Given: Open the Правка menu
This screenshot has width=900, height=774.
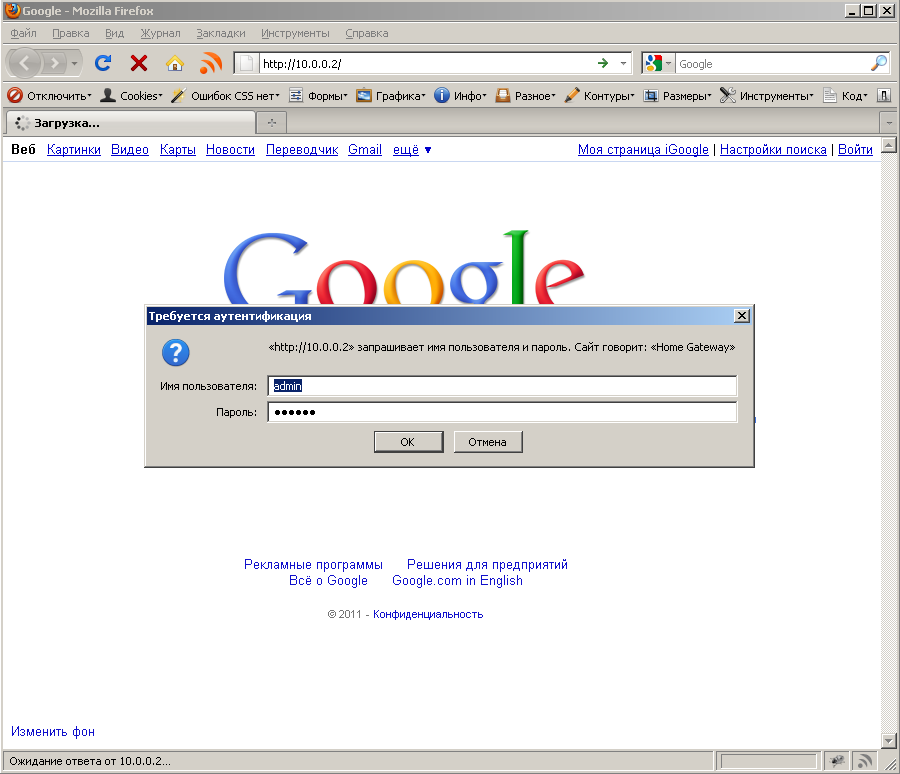Looking at the screenshot, I should 71,33.
